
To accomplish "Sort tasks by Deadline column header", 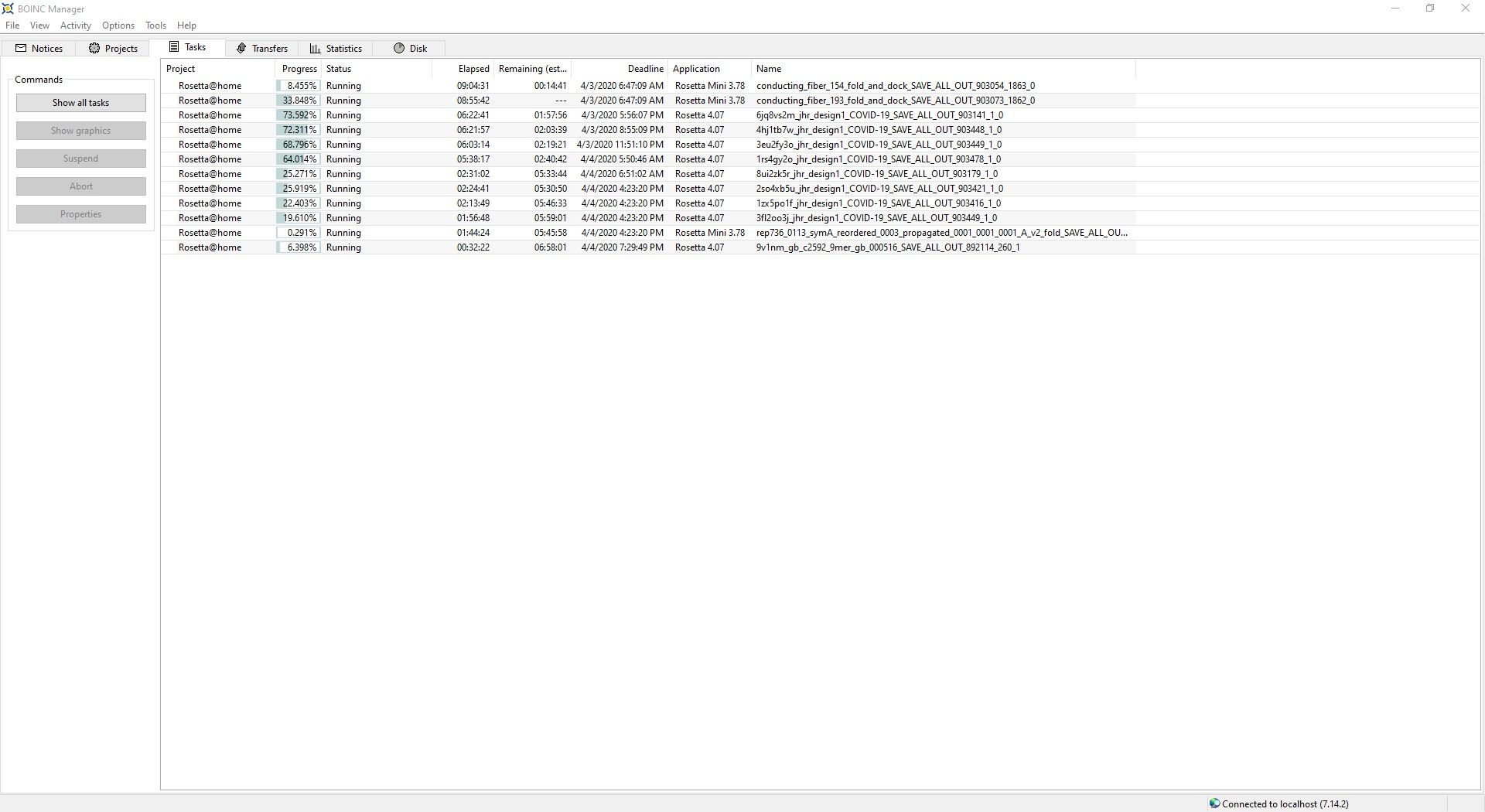I will coord(645,69).
